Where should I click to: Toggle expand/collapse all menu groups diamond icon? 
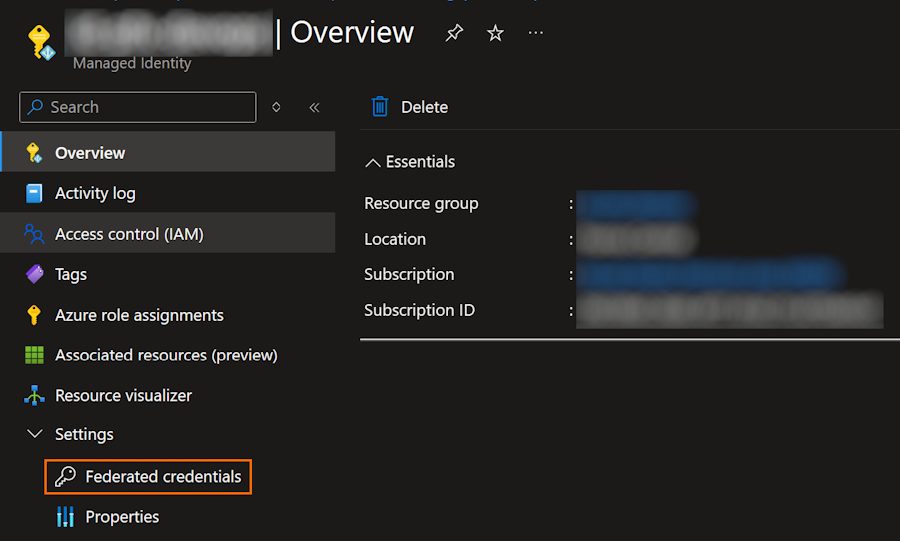tap(276, 107)
